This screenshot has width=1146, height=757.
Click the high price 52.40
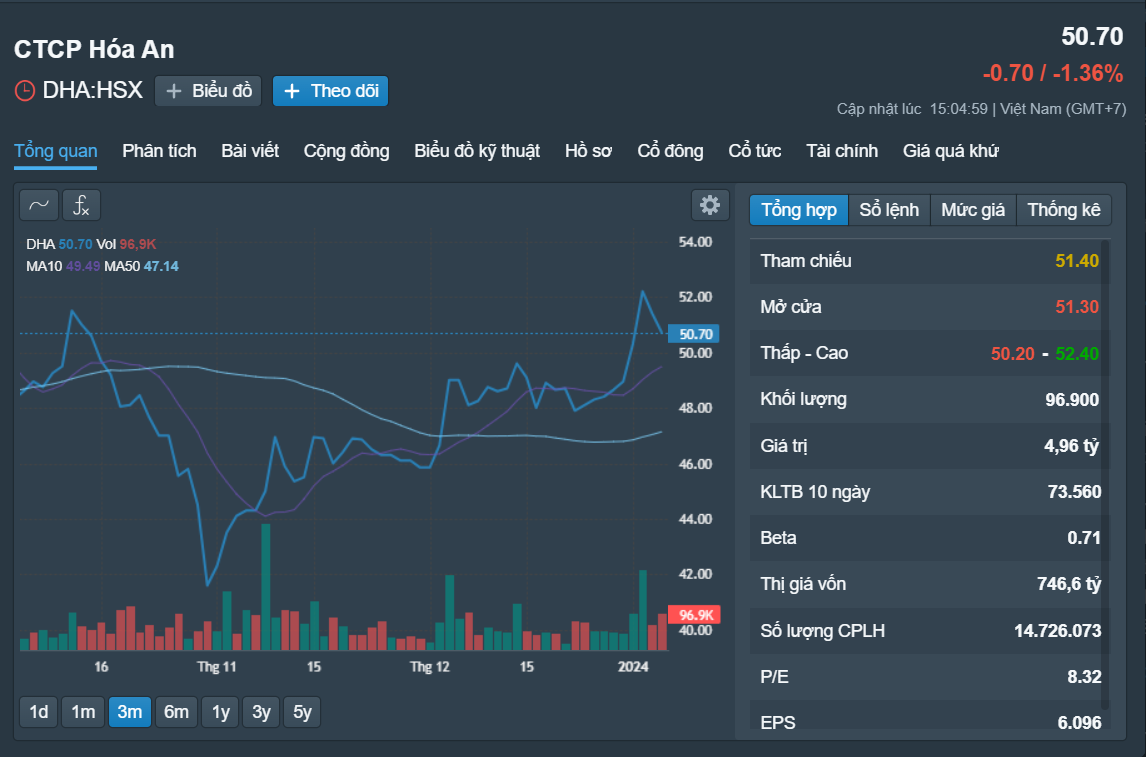(1077, 354)
